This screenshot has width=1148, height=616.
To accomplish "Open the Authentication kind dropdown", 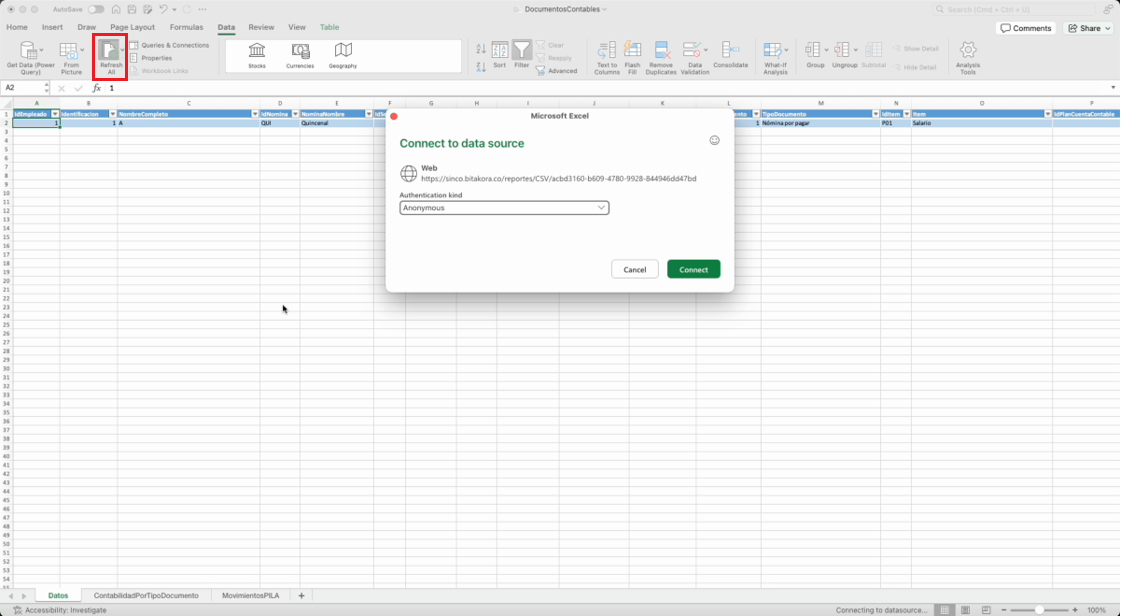I will 504,208.
